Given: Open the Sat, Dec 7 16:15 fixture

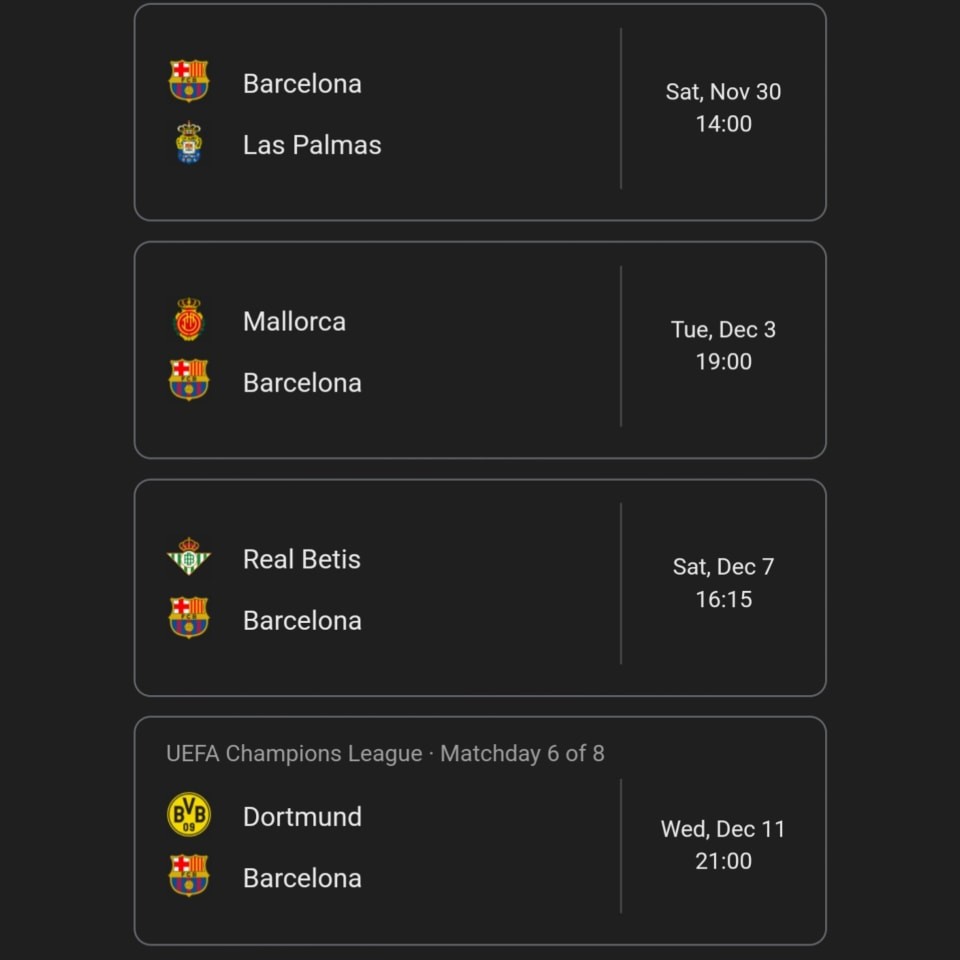Looking at the screenshot, I should (x=480, y=587).
